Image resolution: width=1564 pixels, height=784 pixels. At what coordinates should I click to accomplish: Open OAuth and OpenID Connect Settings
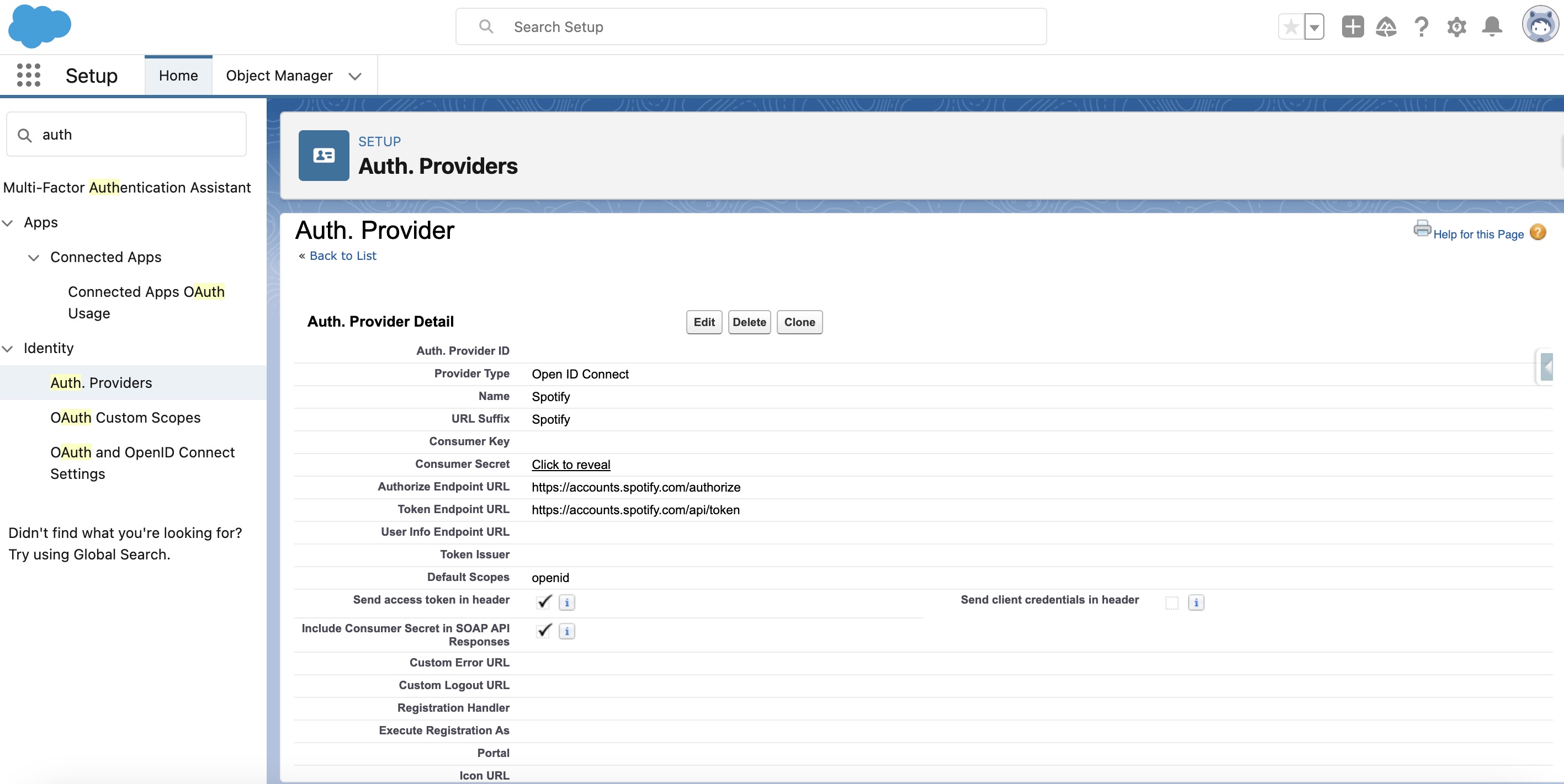[142, 463]
